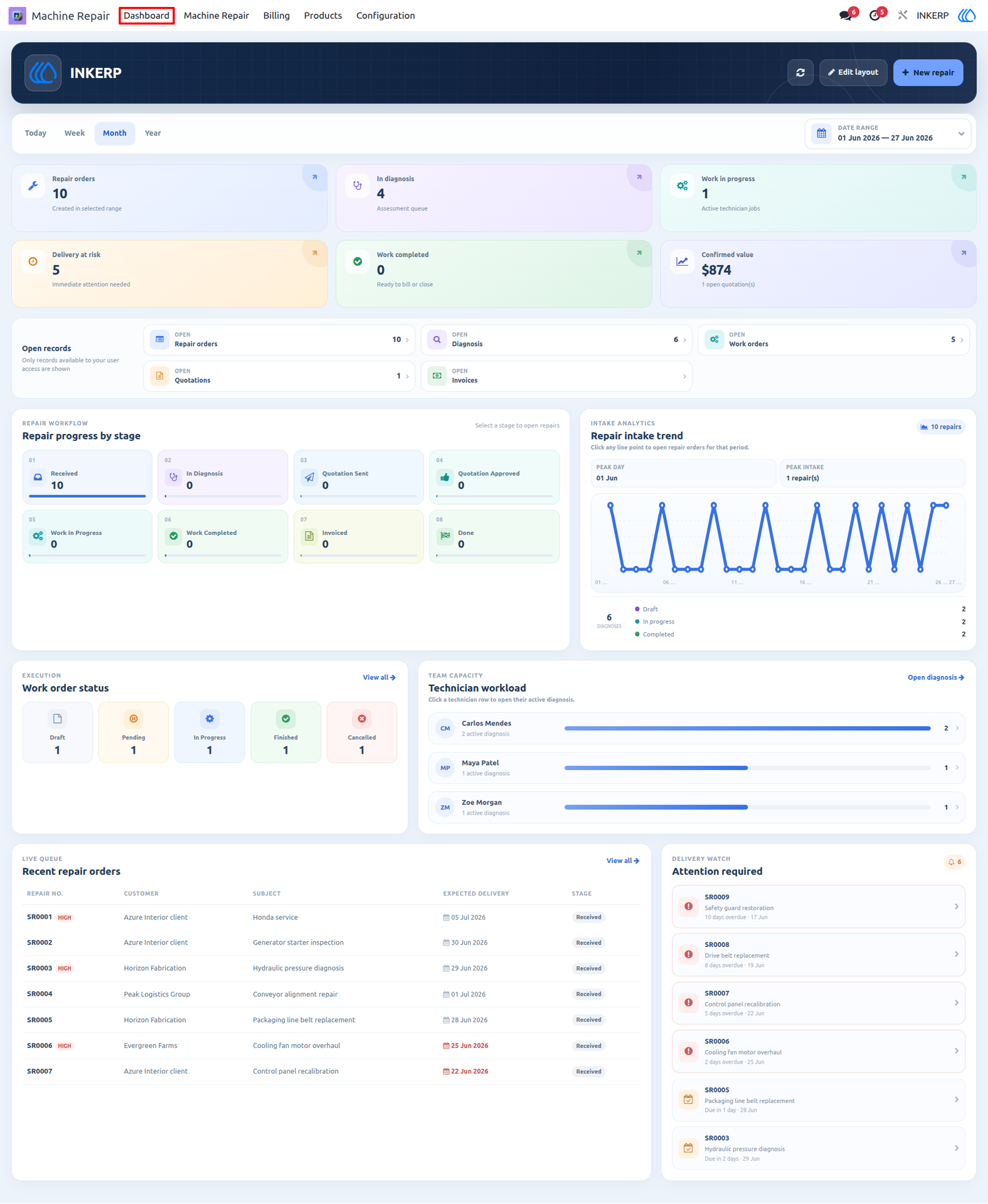This screenshot has height=1204, width=988.
Task: Click the alert bell badge in Delivery Watch
Action: (x=954, y=862)
